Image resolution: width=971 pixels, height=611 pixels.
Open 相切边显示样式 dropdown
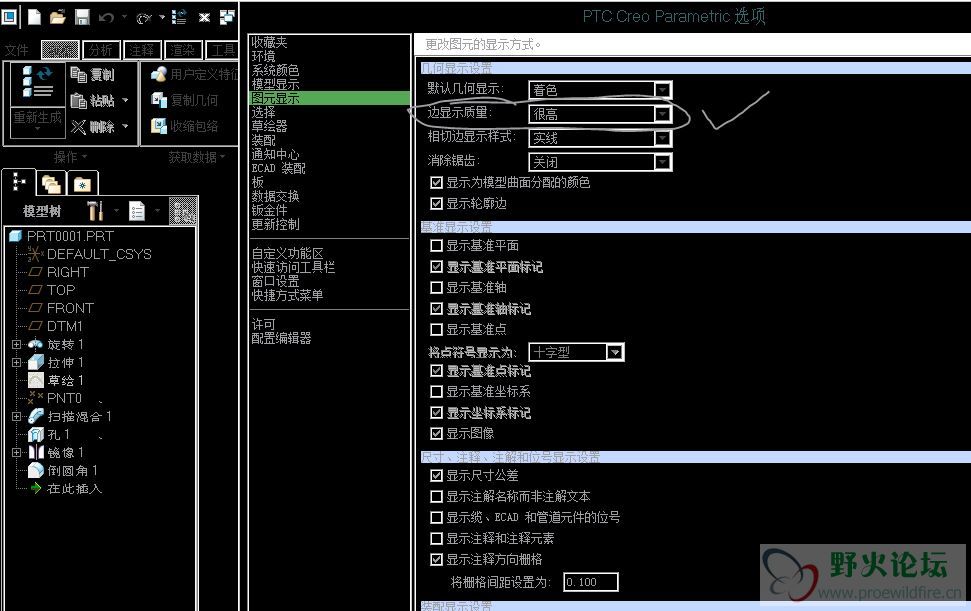663,138
